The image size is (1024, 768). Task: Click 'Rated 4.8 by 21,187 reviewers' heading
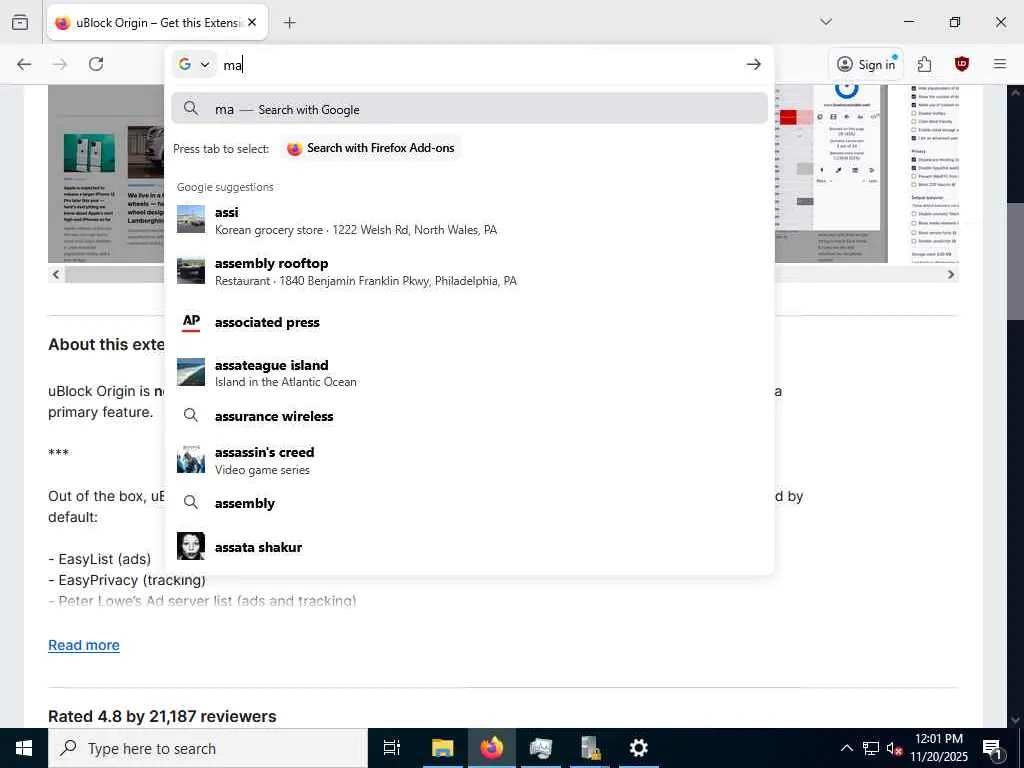[x=162, y=716]
